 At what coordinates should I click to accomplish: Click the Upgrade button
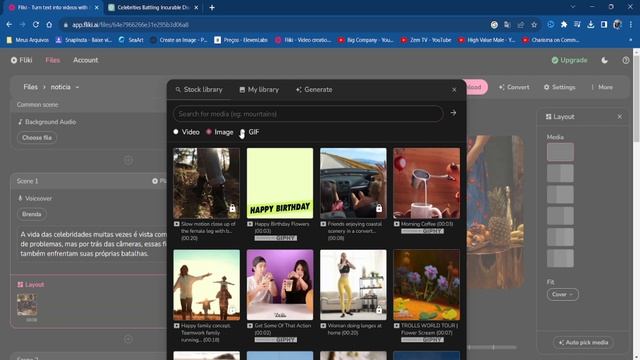tap(569, 60)
